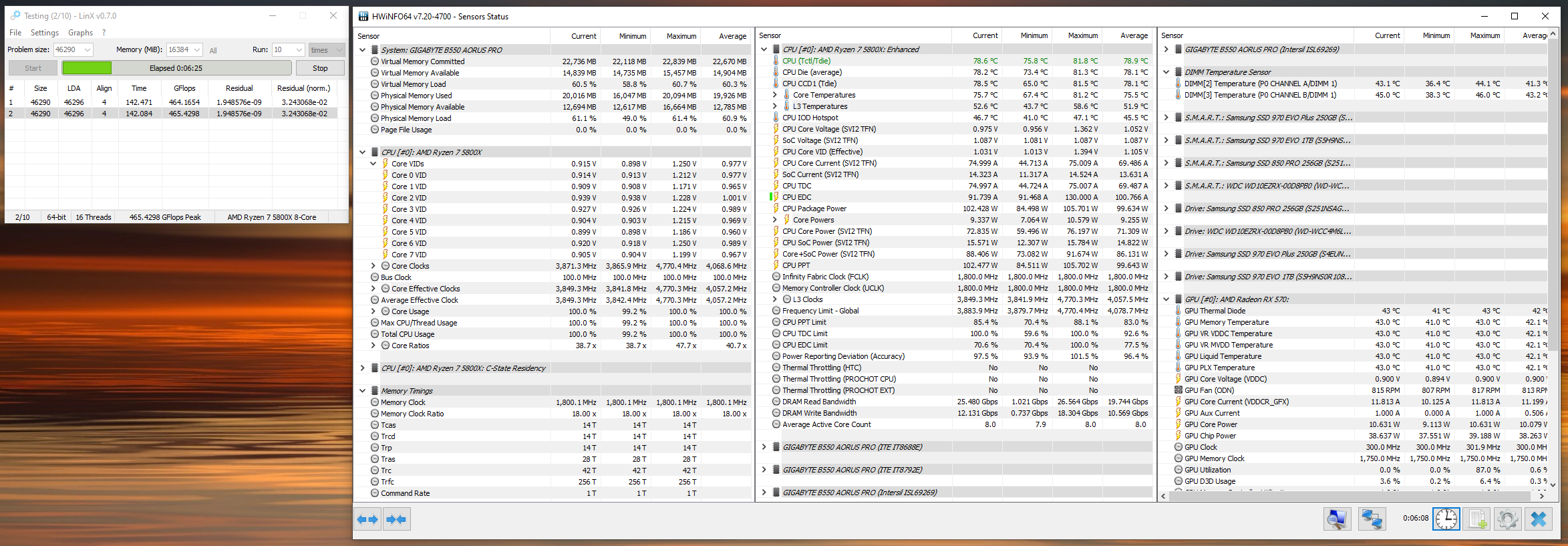The height and width of the screenshot is (546, 1568).
Task: Click the lightning icon beside CPU EDC
Action: pyautogui.click(x=776, y=197)
